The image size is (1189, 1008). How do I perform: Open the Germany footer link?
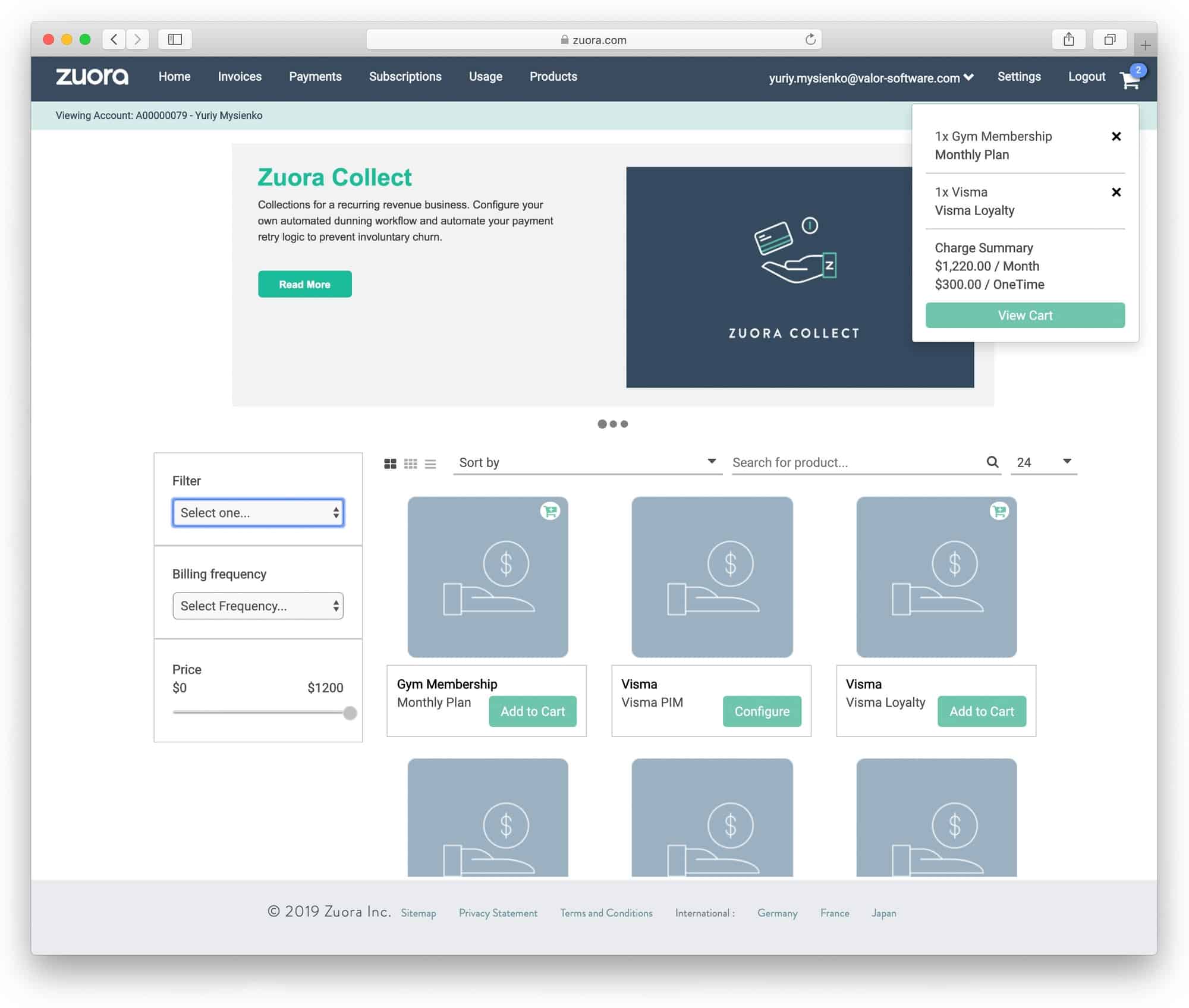coord(778,913)
